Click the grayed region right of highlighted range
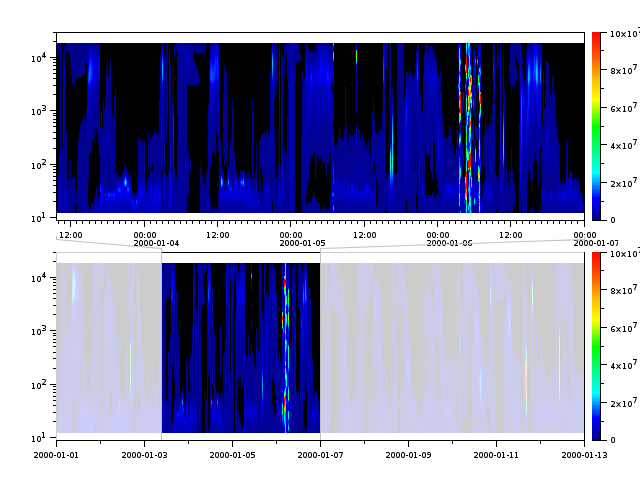This screenshot has width=640, height=480. (450, 345)
